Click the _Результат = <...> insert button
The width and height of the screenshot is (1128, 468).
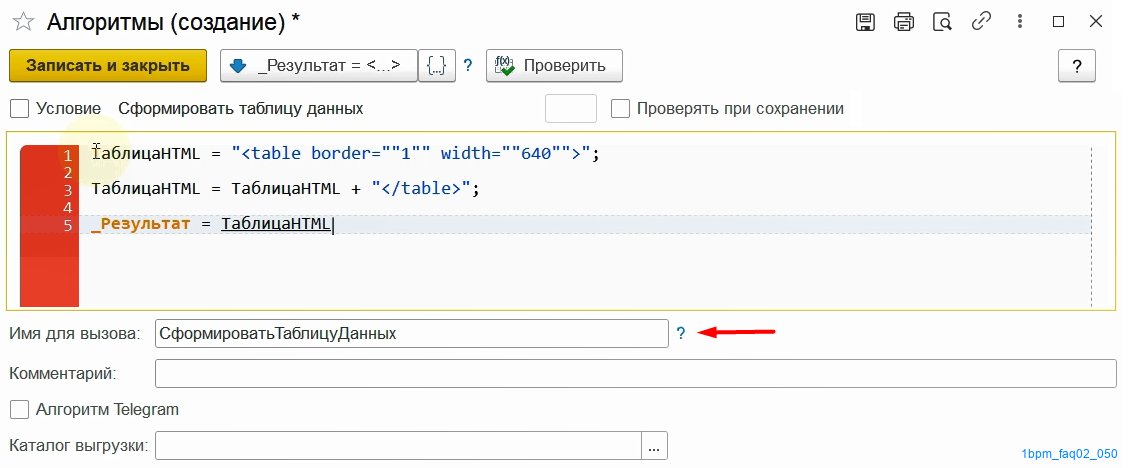click(318, 66)
